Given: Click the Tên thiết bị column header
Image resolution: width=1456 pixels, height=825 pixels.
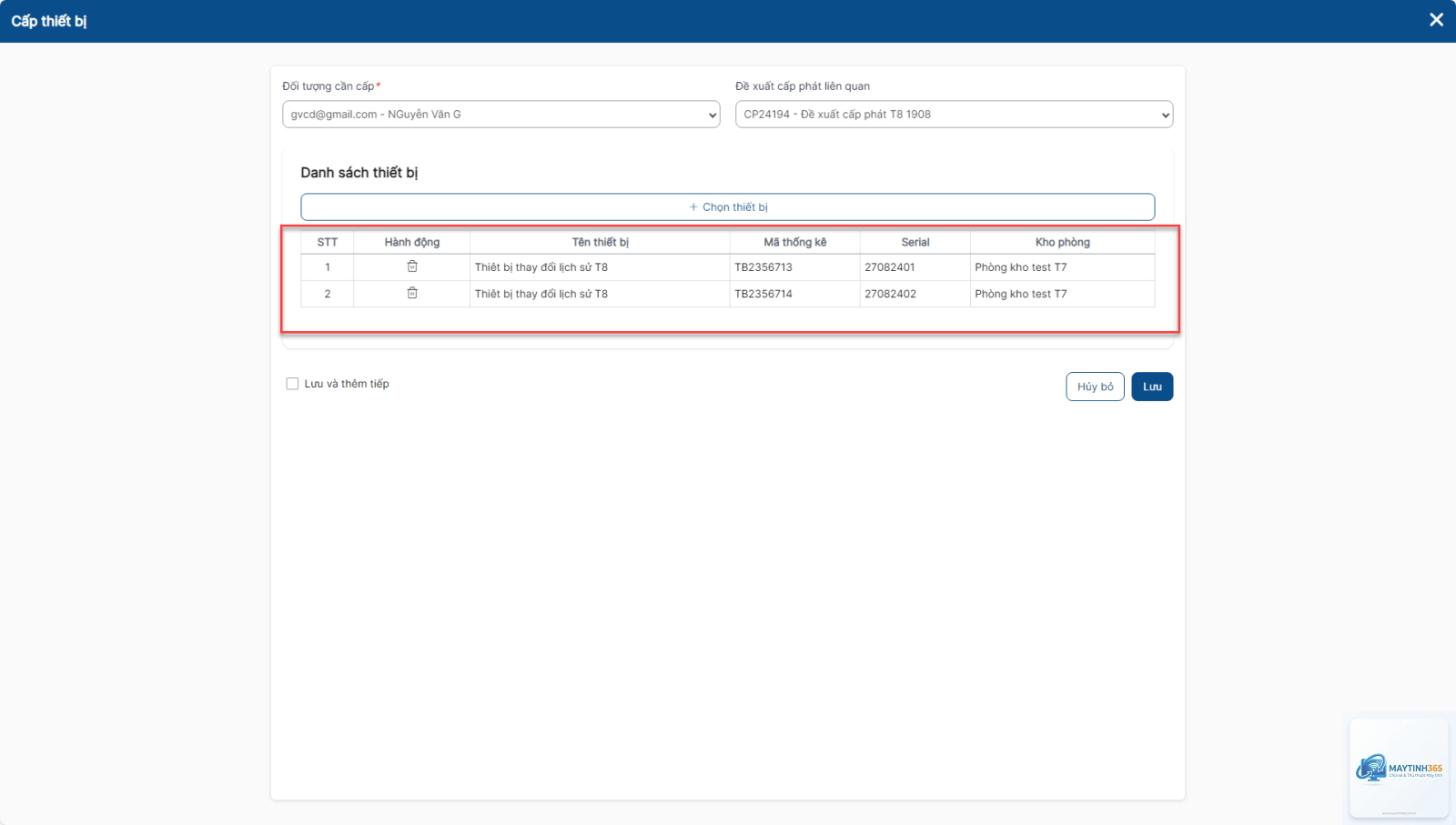Looking at the screenshot, I should (601, 242).
